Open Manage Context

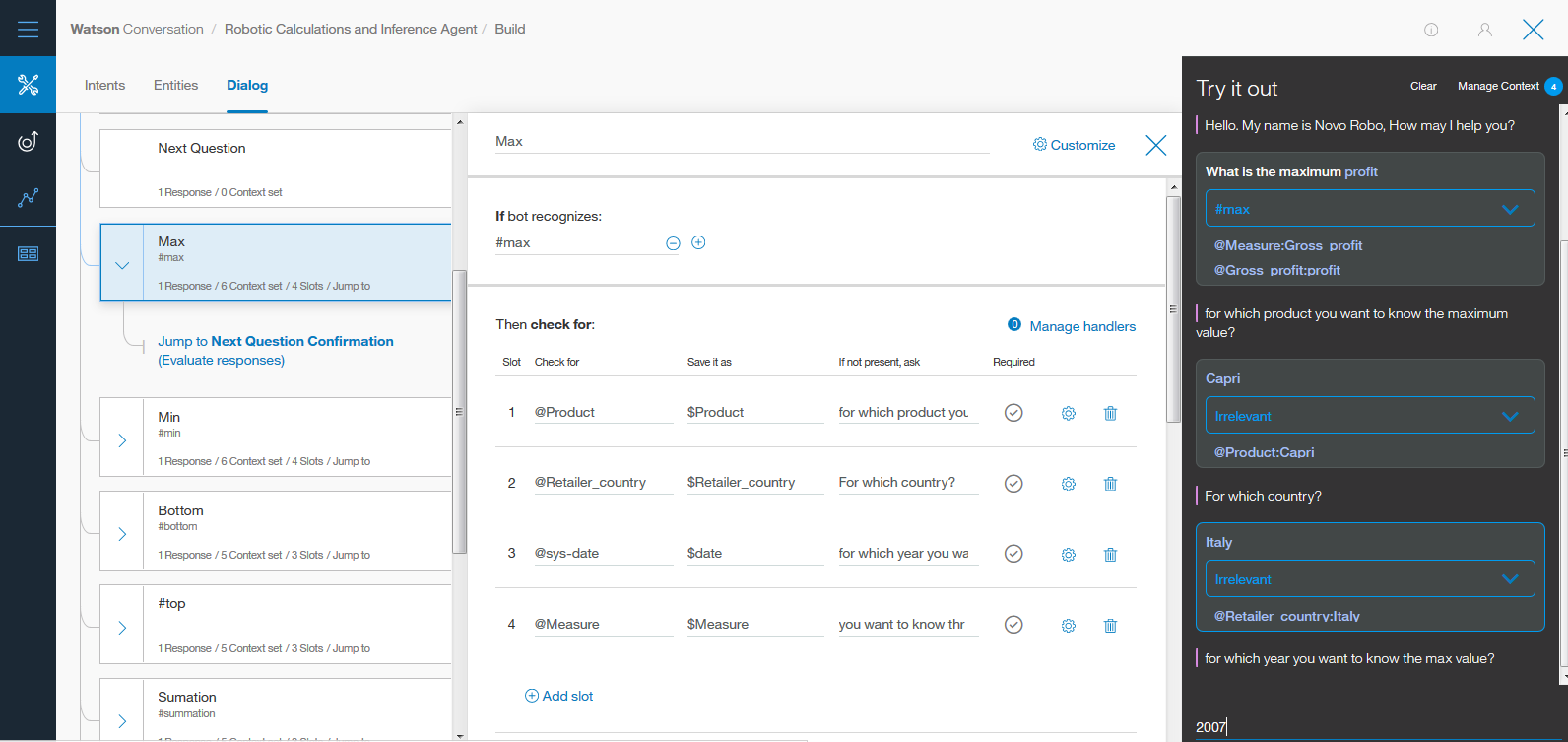point(1498,86)
